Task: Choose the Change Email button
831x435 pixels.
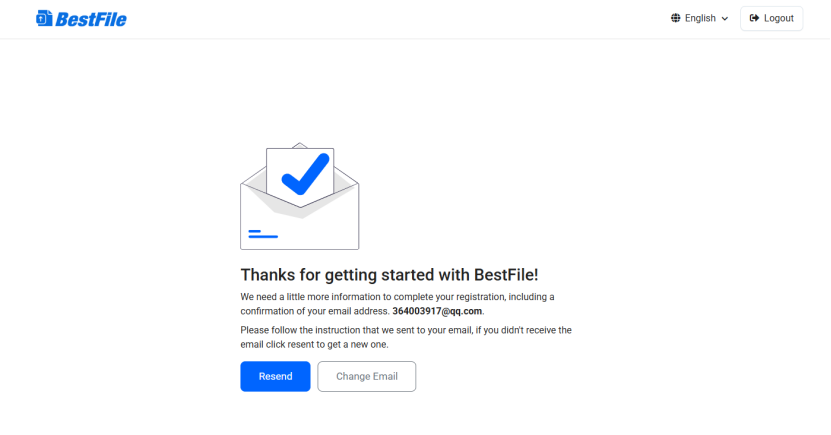Action: click(x=366, y=376)
